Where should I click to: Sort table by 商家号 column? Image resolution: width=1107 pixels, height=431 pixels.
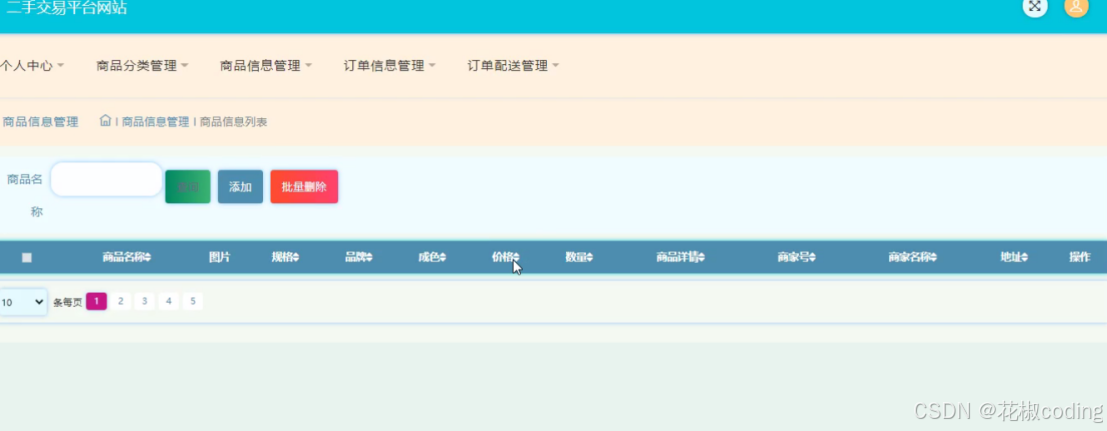point(796,257)
